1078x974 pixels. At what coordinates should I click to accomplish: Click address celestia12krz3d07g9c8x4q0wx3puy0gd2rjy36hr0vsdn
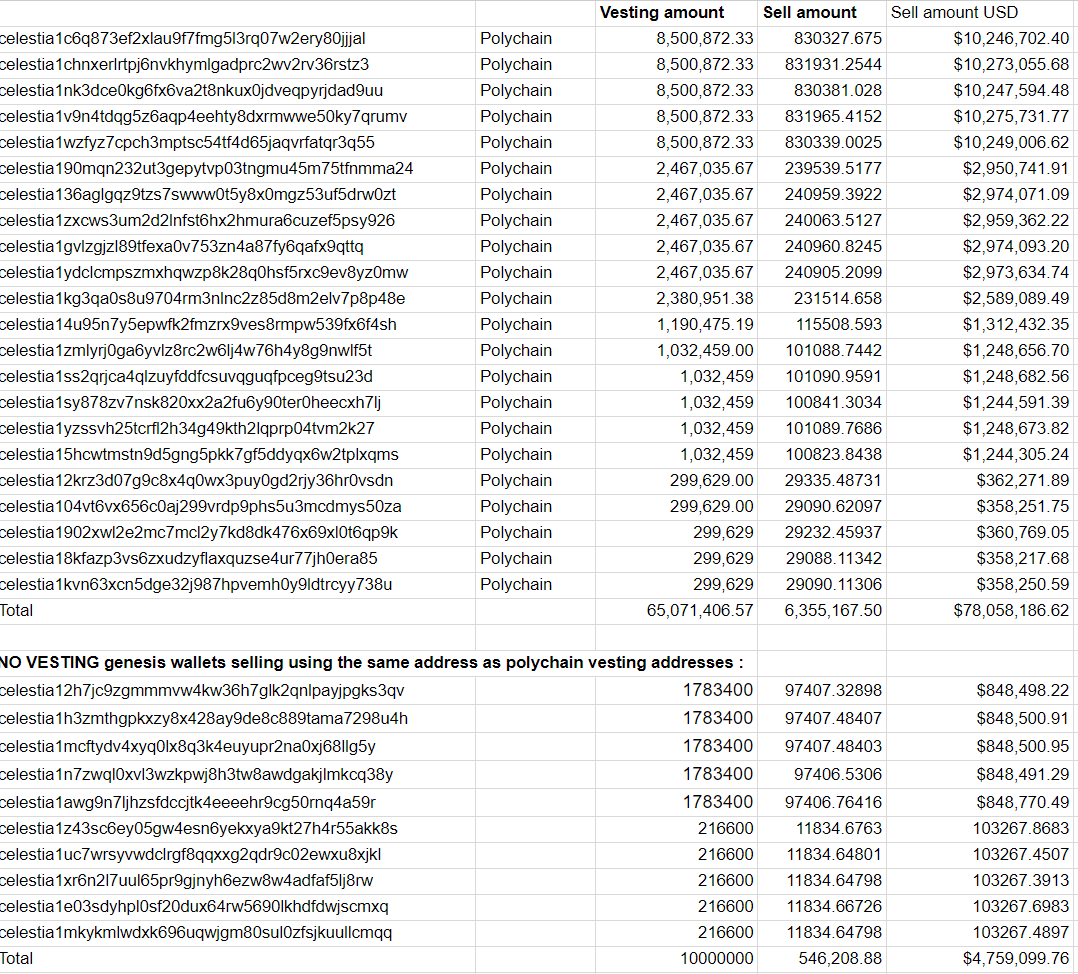click(196, 480)
